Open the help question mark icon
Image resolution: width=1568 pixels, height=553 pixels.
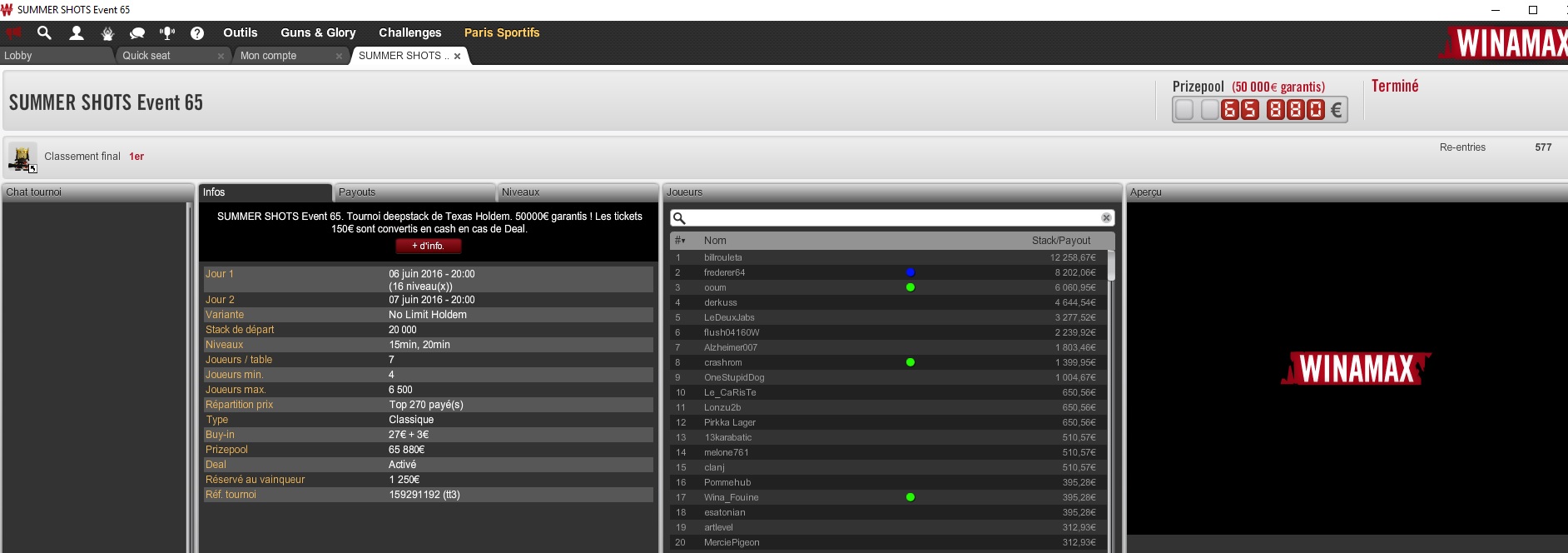pos(197,33)
